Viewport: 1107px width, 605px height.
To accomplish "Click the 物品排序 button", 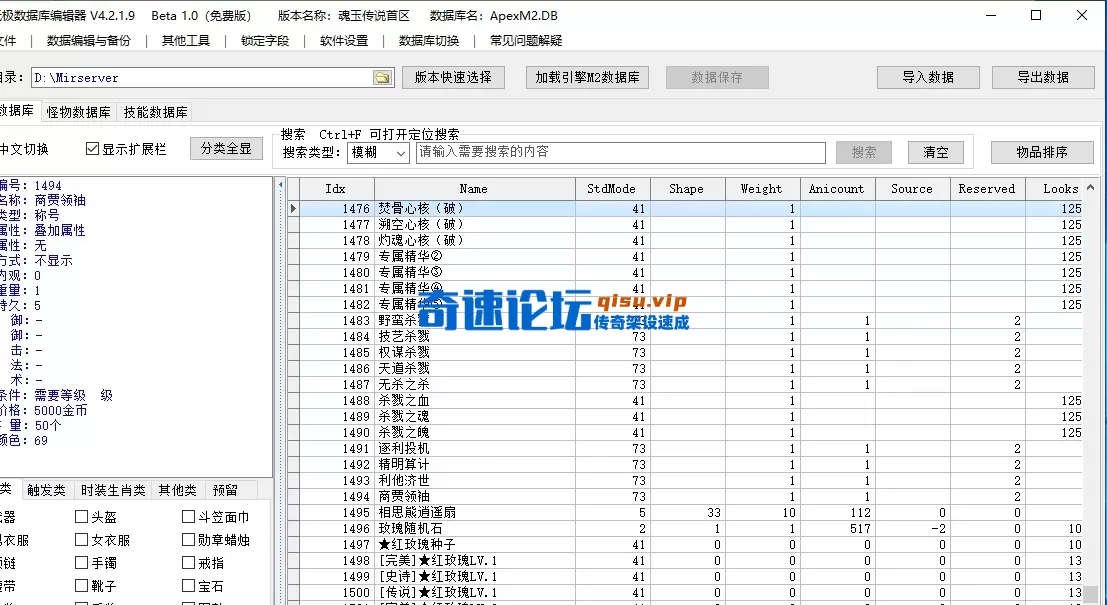I will (x=1044, y=152).
